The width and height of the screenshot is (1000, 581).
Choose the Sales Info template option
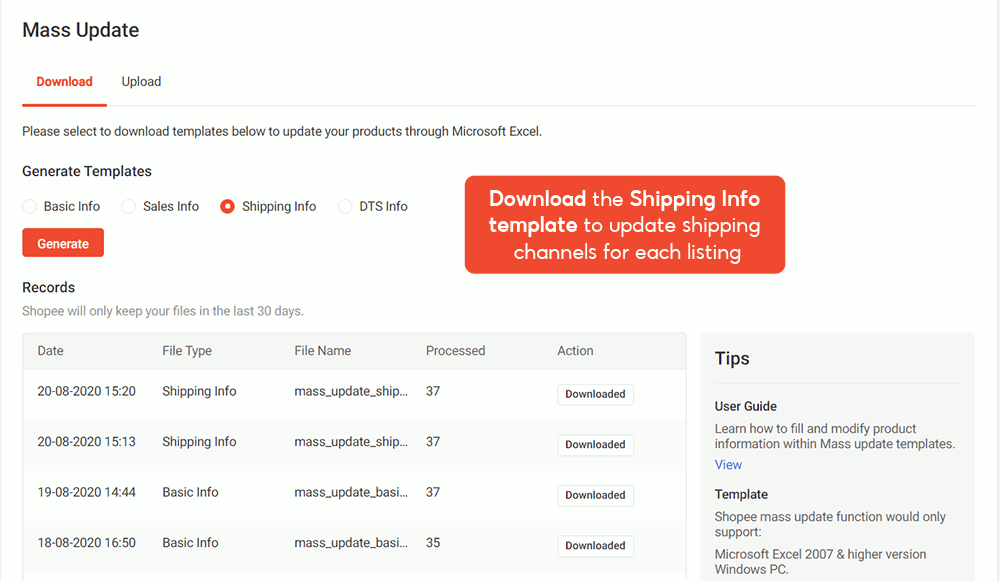[x=129, y=207]
